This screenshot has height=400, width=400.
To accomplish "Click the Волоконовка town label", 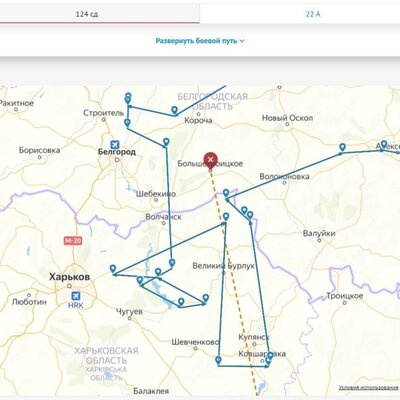I will (x=284, y=176).
